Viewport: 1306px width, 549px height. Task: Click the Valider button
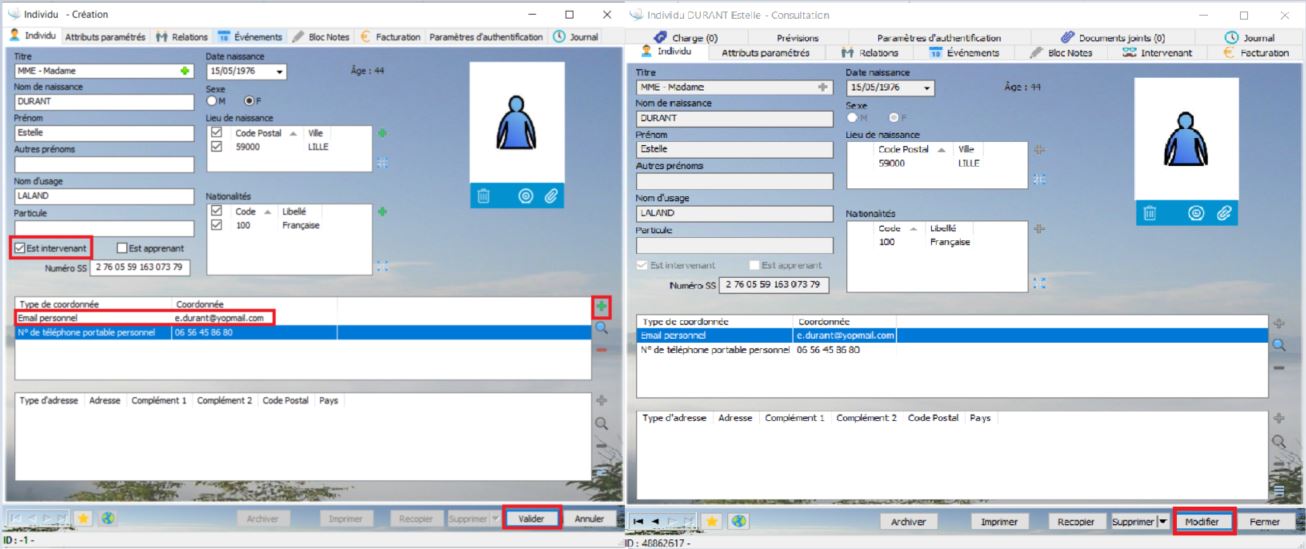pos(532,519)
